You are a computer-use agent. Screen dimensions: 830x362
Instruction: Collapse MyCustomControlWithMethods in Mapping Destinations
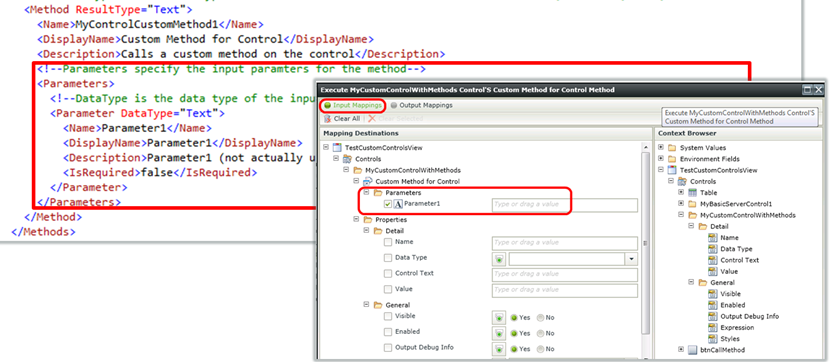(346, 170)
